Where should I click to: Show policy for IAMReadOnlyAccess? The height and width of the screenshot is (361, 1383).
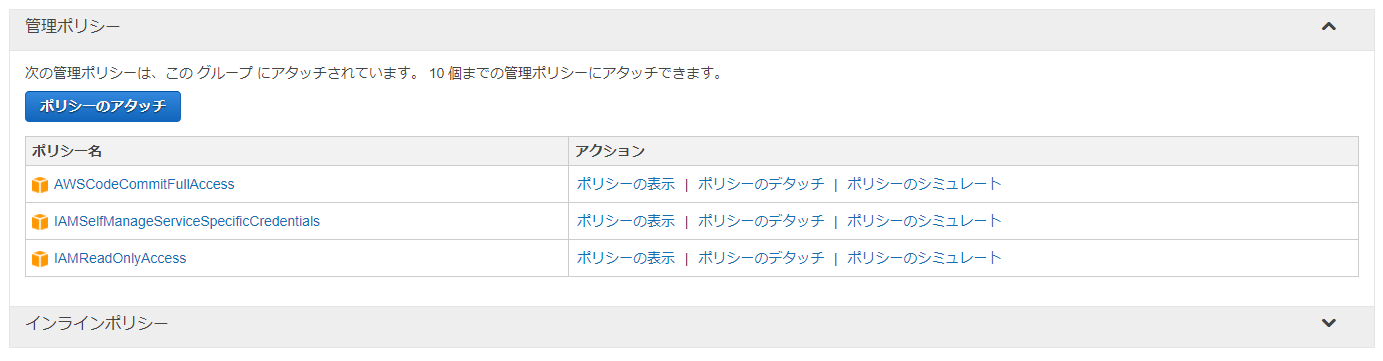click(x=626, y=258)
